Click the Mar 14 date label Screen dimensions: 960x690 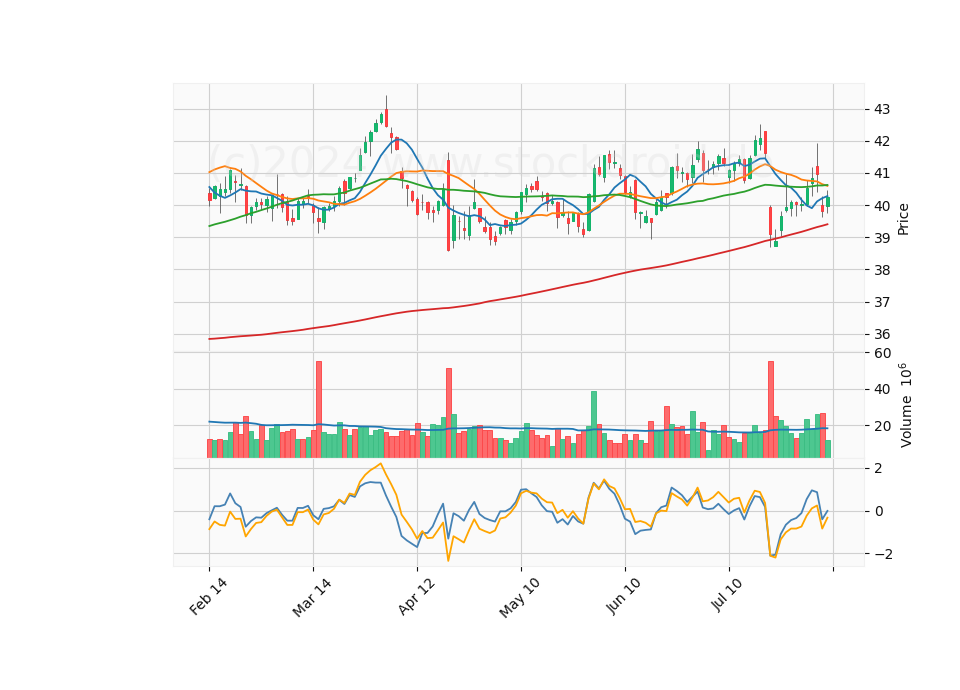click(x=312, y=597)
